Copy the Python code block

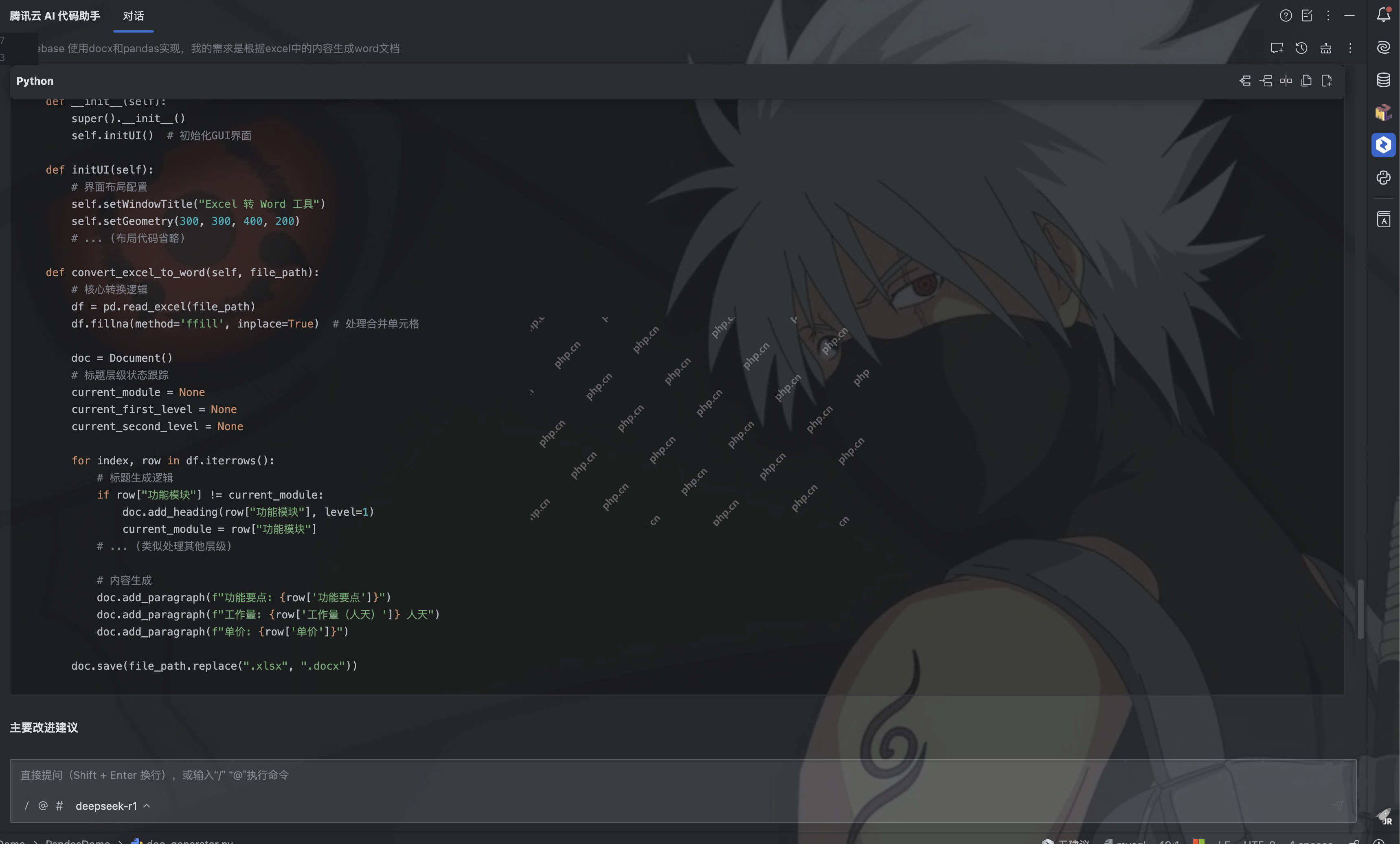[1306, 81]
